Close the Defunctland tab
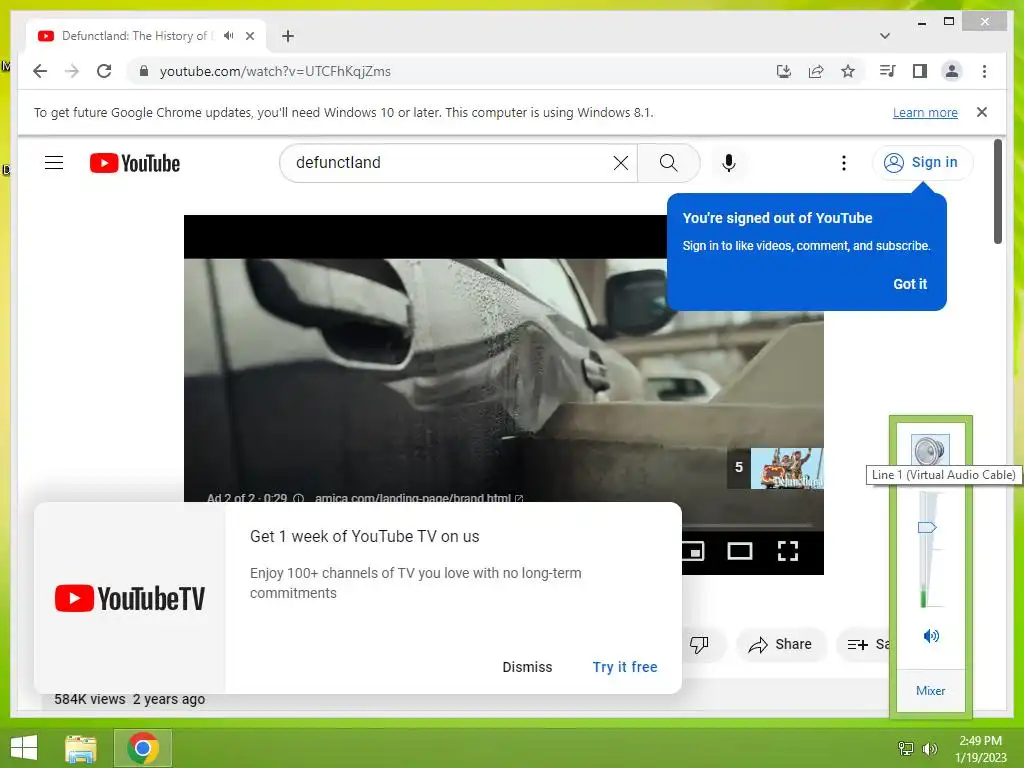Screen dimensions: 1024x768 click(249, 36)
